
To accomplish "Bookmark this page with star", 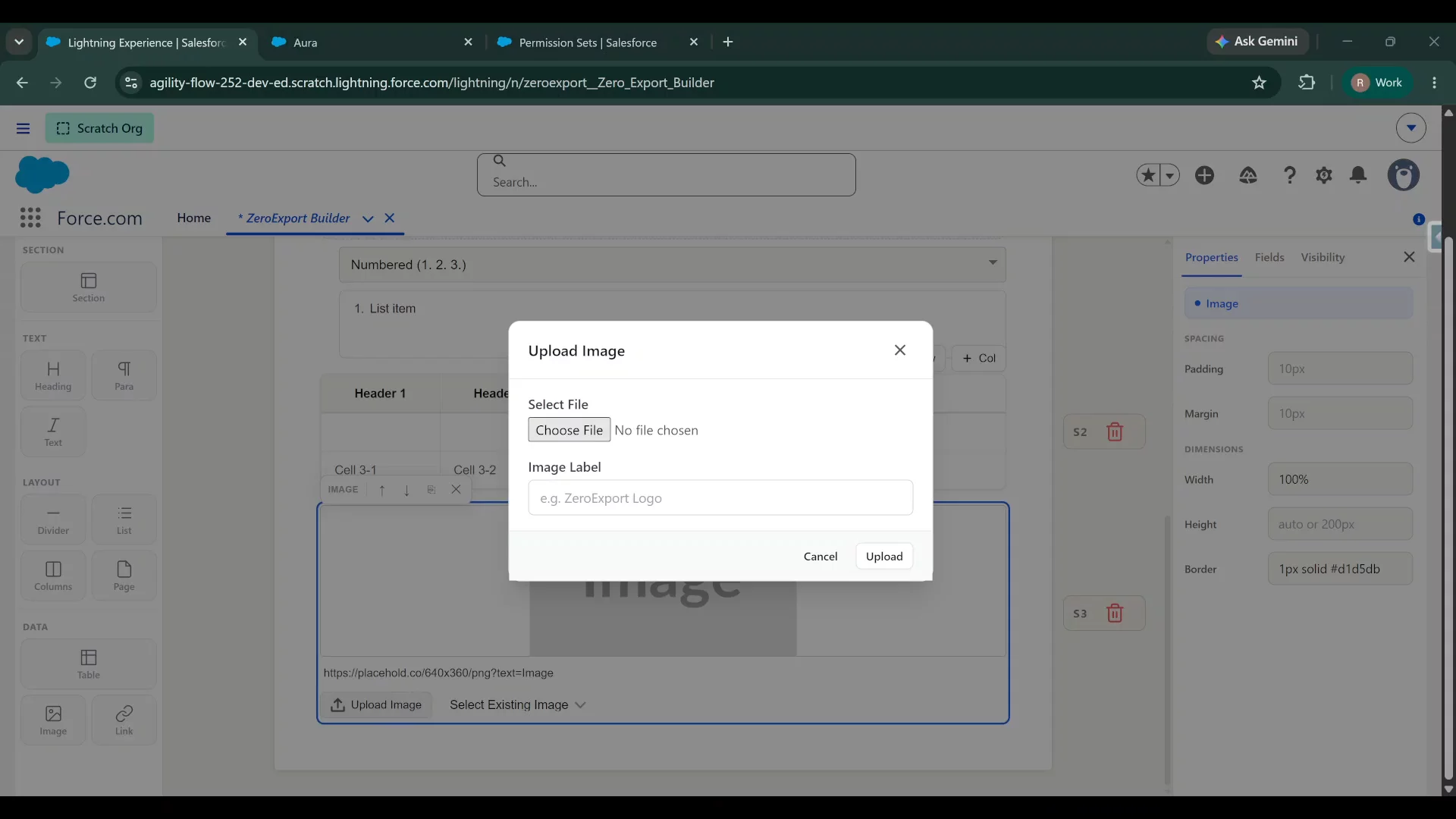I will pos(1260,83).
